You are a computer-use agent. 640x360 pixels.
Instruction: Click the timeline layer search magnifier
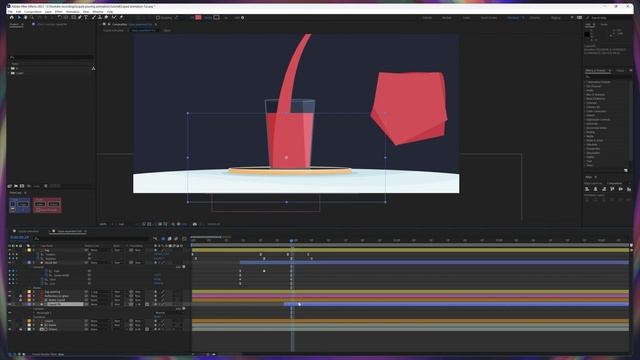[36, 238]
